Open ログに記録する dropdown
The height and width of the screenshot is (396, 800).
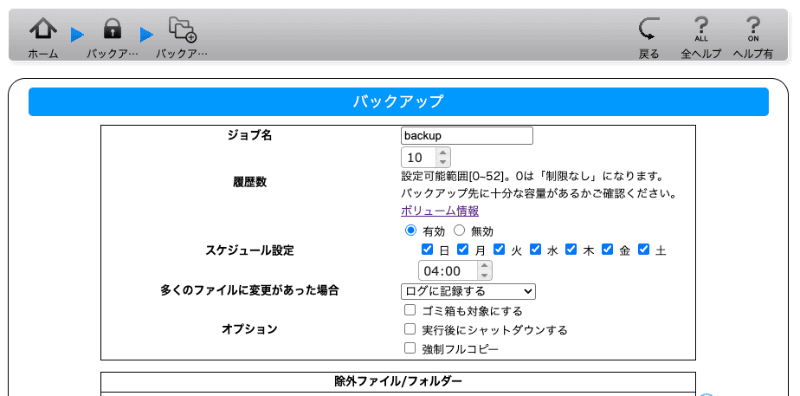click(x=468, y=291)
